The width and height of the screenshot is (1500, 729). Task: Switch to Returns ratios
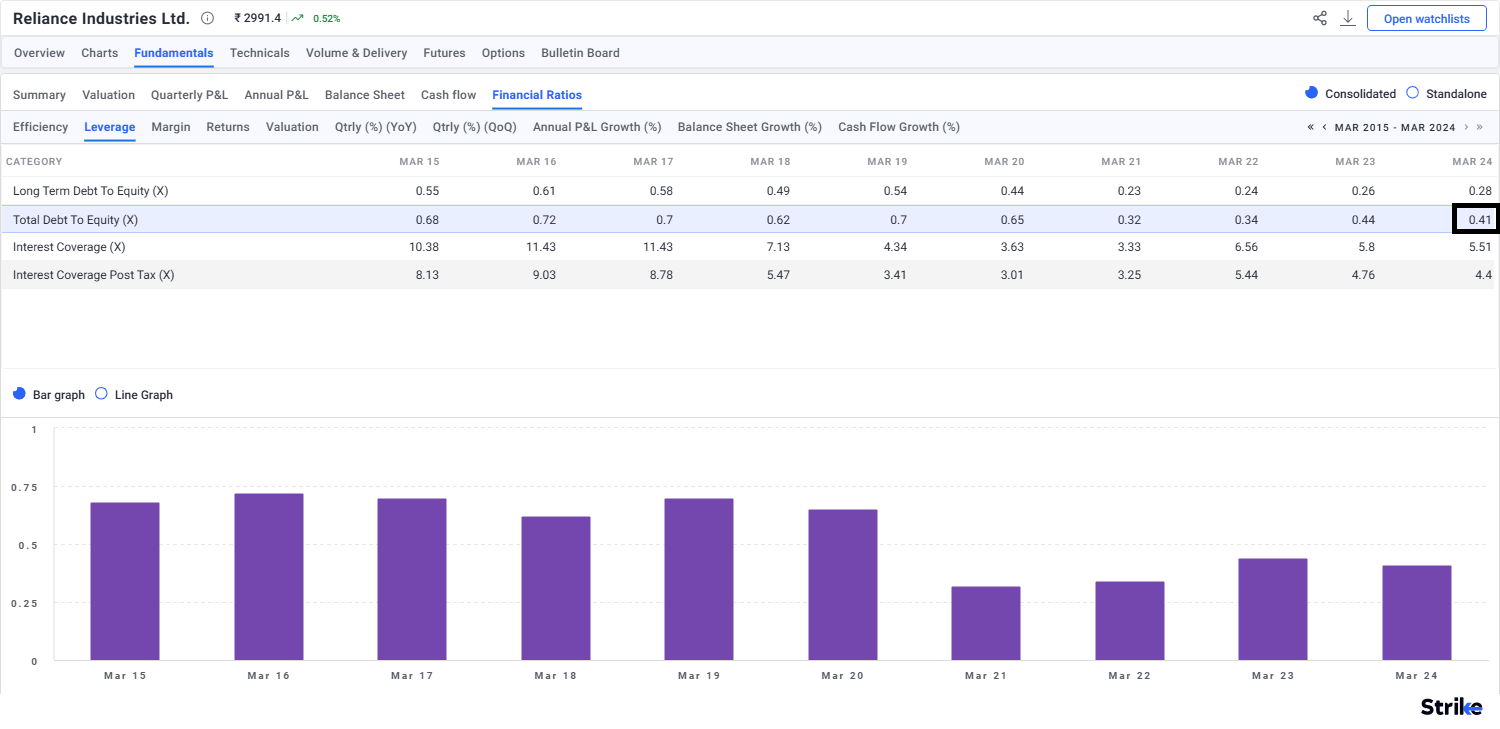click(228, 127)
